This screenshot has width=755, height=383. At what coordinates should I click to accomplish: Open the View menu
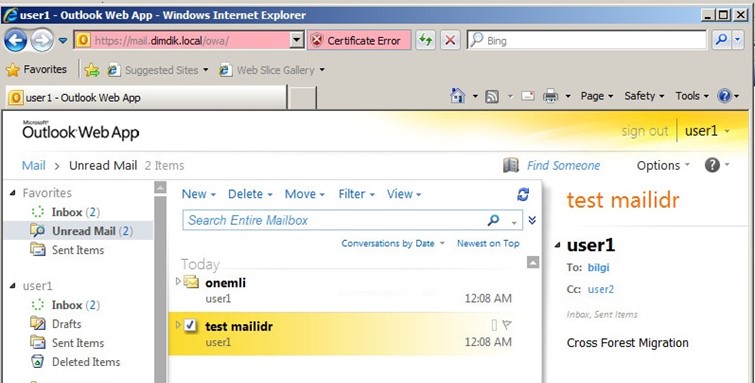(x=404, y=194)
